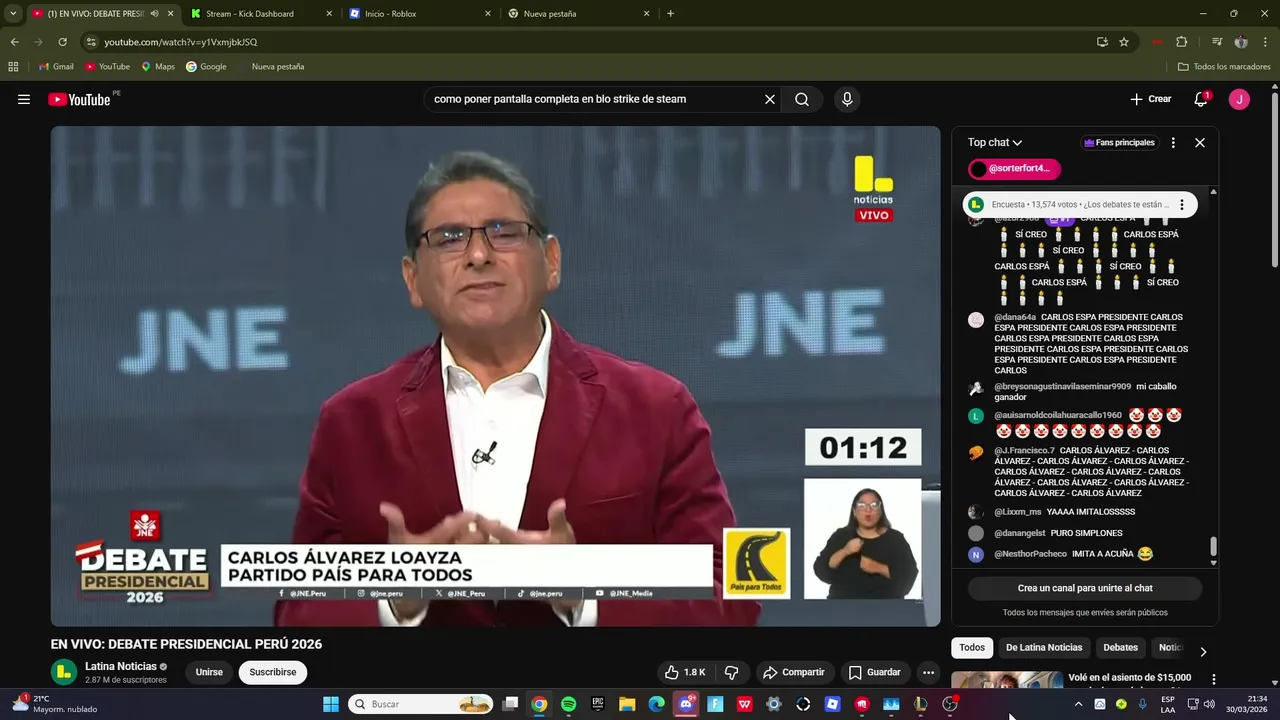Click Crea un canal para unirte al chat
The width and height of the screenshot is (1280, 720).
point(1085,588)
